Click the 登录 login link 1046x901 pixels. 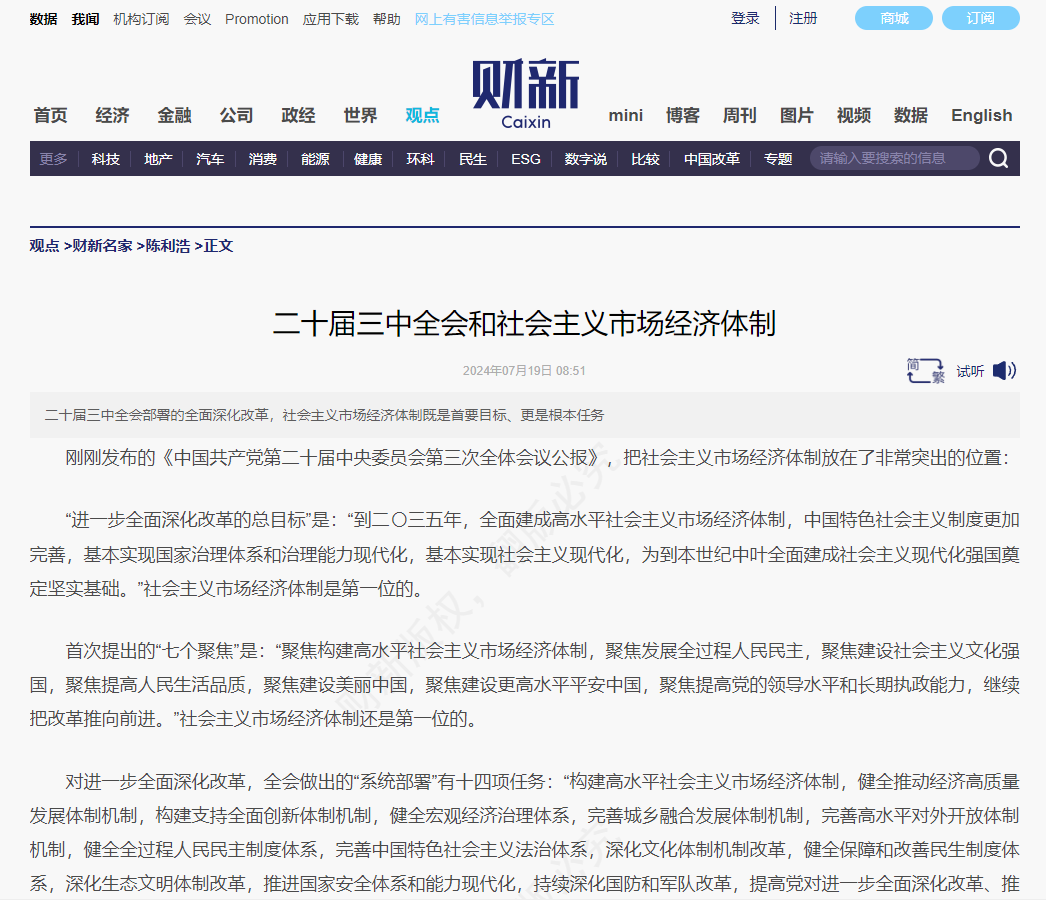pyautogui.click(x=744, y=18)
